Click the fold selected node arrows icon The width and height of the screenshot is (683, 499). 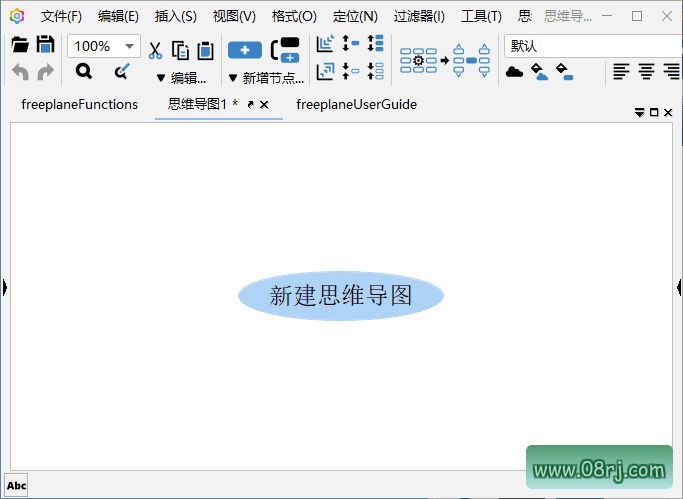[x=351, y=71]
